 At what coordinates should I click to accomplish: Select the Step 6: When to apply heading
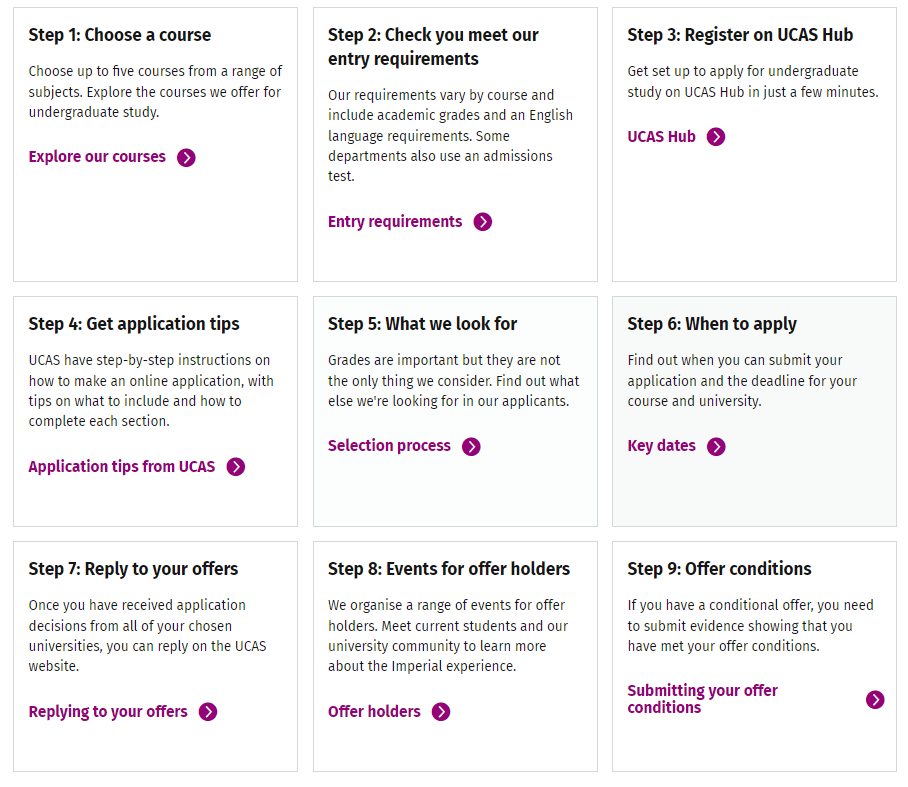point(712,324)
